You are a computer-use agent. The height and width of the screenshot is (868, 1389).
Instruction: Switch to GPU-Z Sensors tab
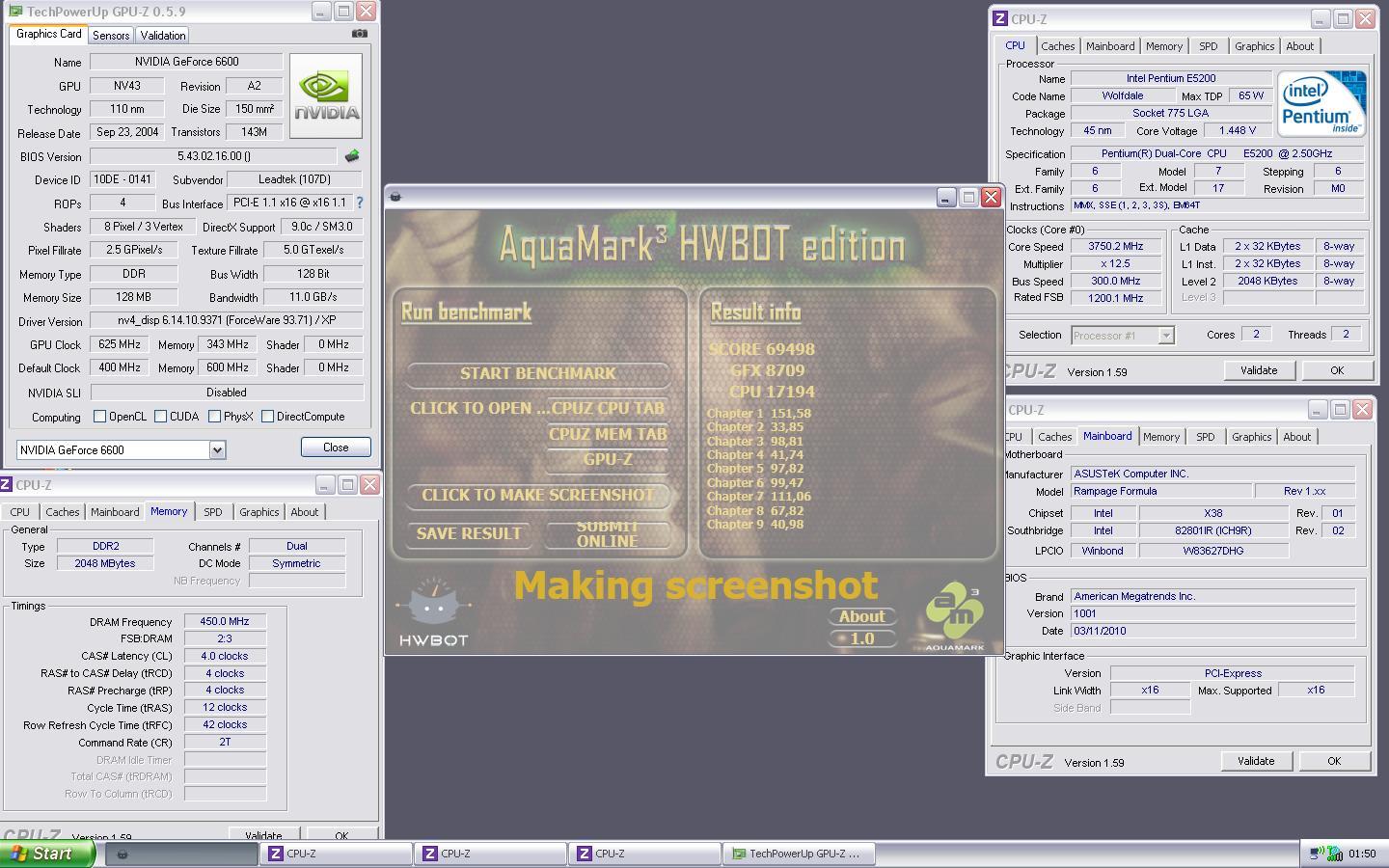point(111,35)
